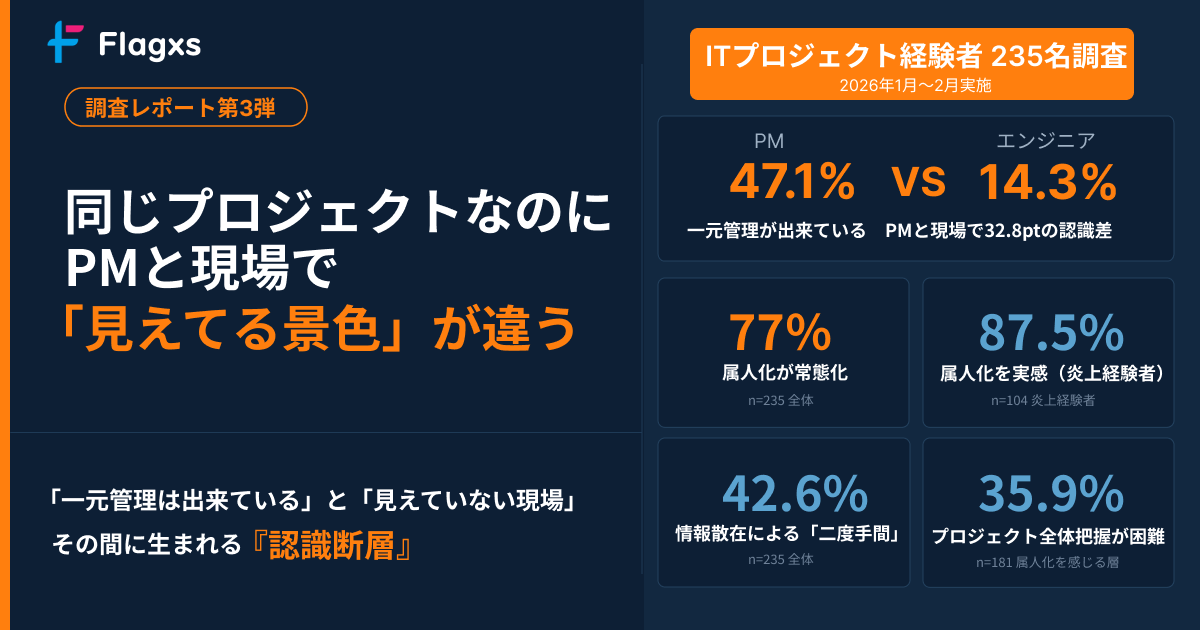Image resolution: width=1200 pixels, height=630 pixels.
Task: Click the orange ITプロジェクト経験者 235名調査 banner
Action: click(912, 64)
